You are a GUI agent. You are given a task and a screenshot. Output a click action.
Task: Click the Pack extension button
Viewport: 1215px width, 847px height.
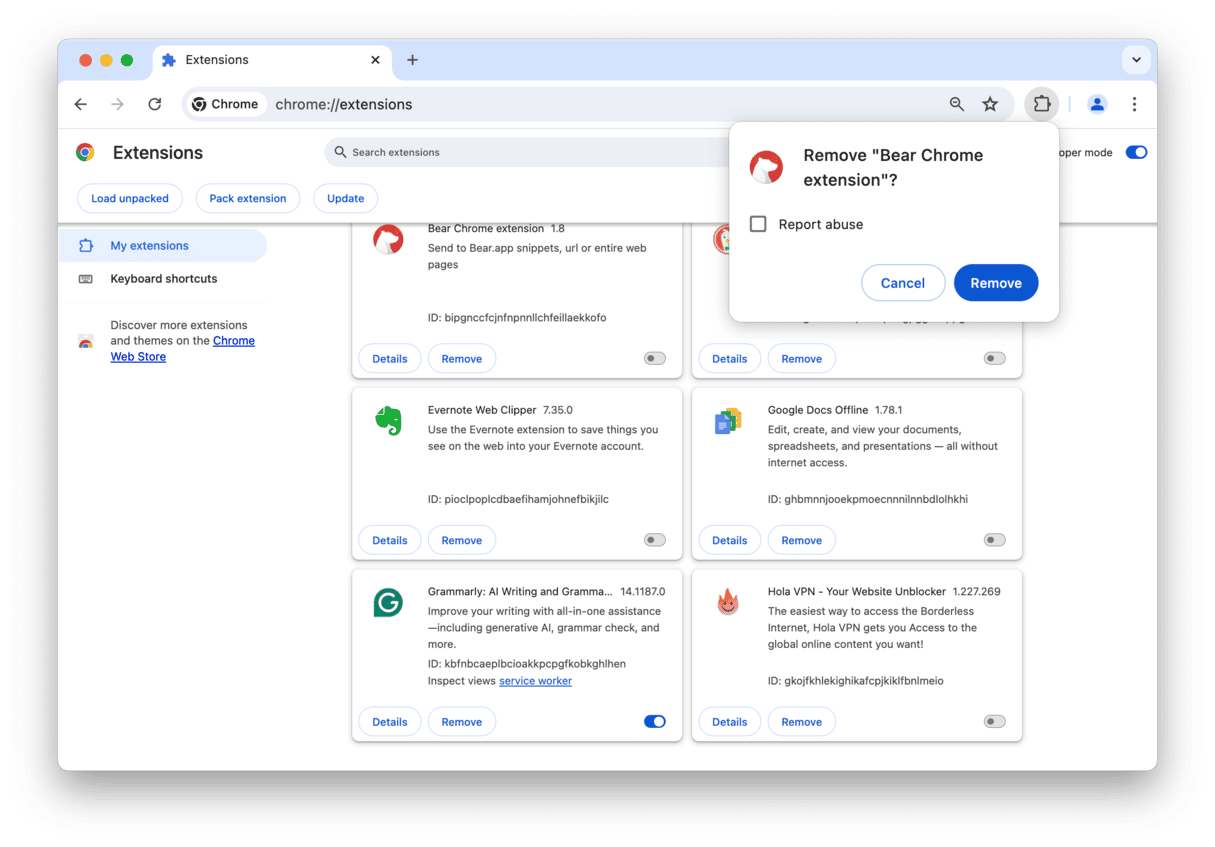click(x=248, y=198)
